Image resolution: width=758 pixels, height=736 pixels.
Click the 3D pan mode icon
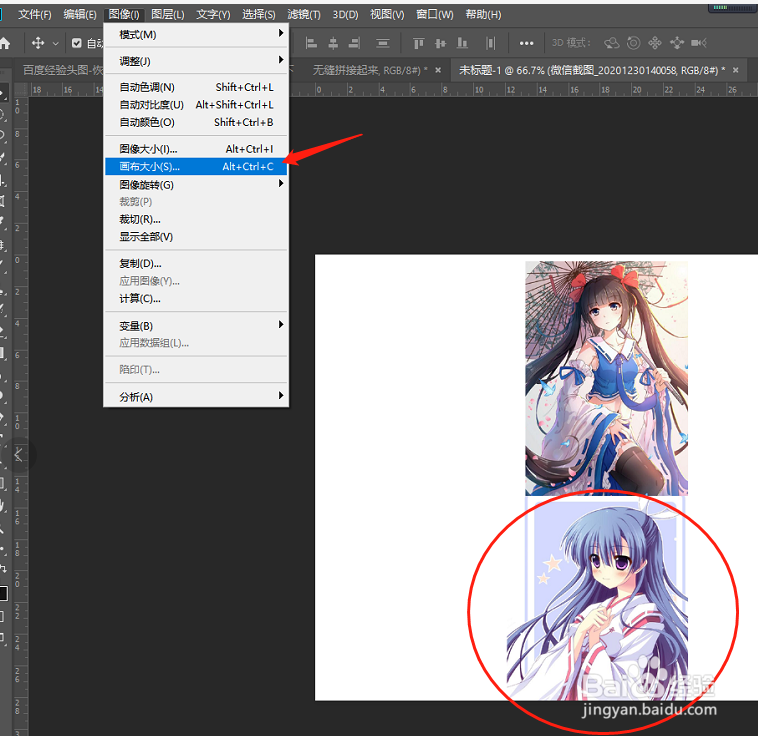coord(655,44)
